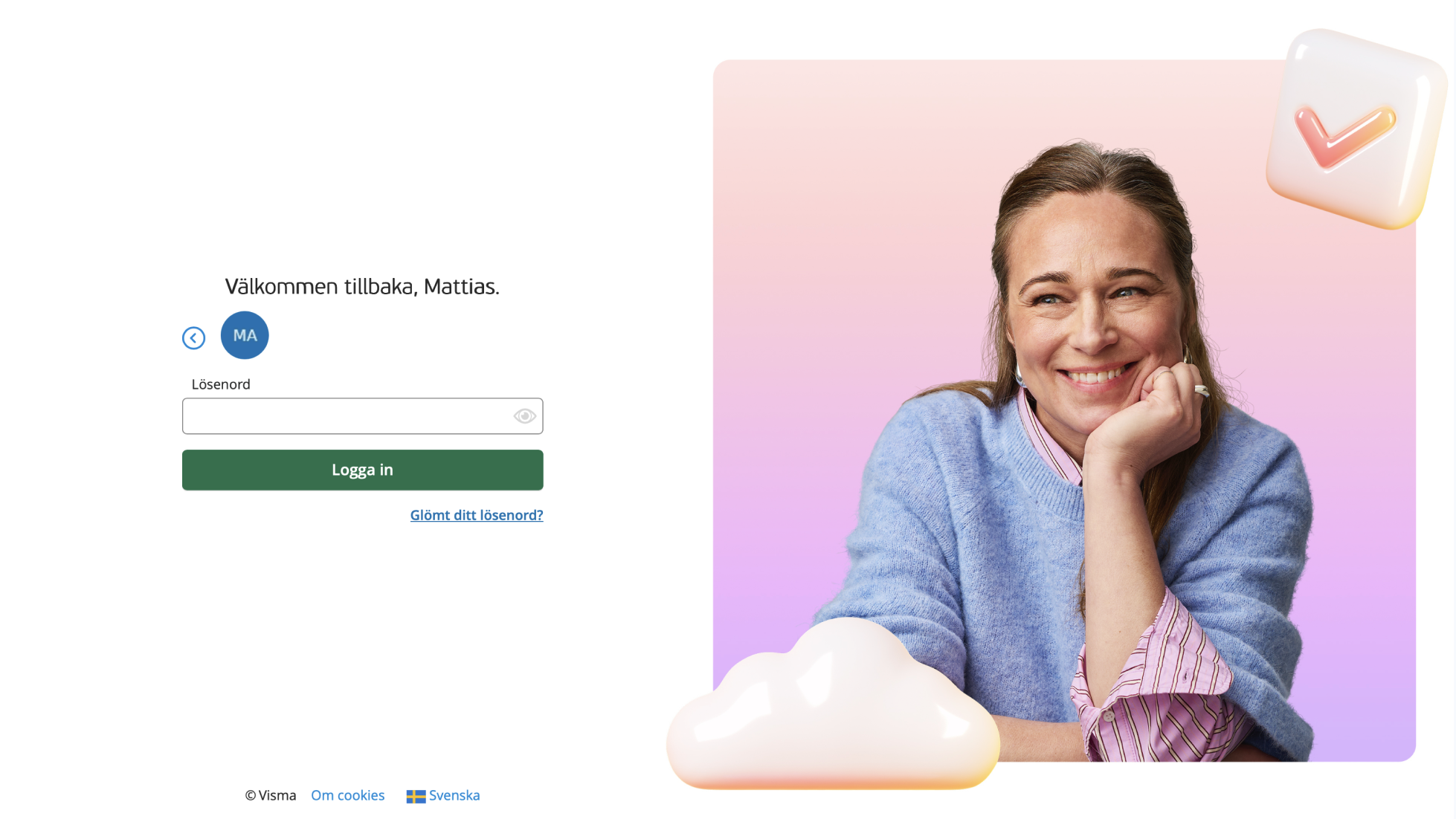Select the name Mattias in the greeting
The width and height of the screenshot is (1456, 819).
tap(461, 286)
